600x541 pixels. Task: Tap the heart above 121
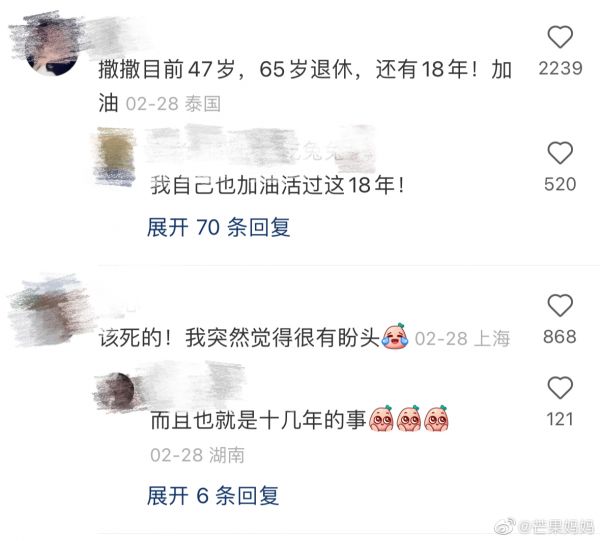coord(560,388)
